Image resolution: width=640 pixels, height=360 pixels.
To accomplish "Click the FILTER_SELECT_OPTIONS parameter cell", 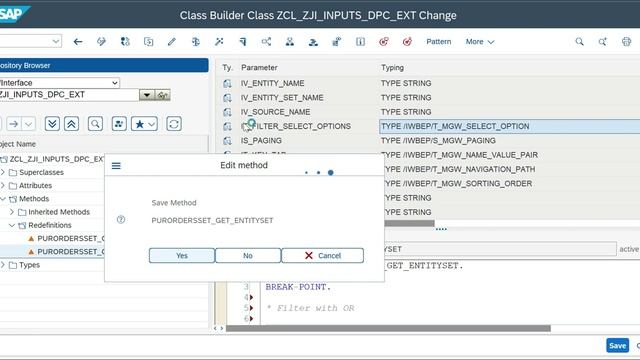I will (x=296, y=126).
